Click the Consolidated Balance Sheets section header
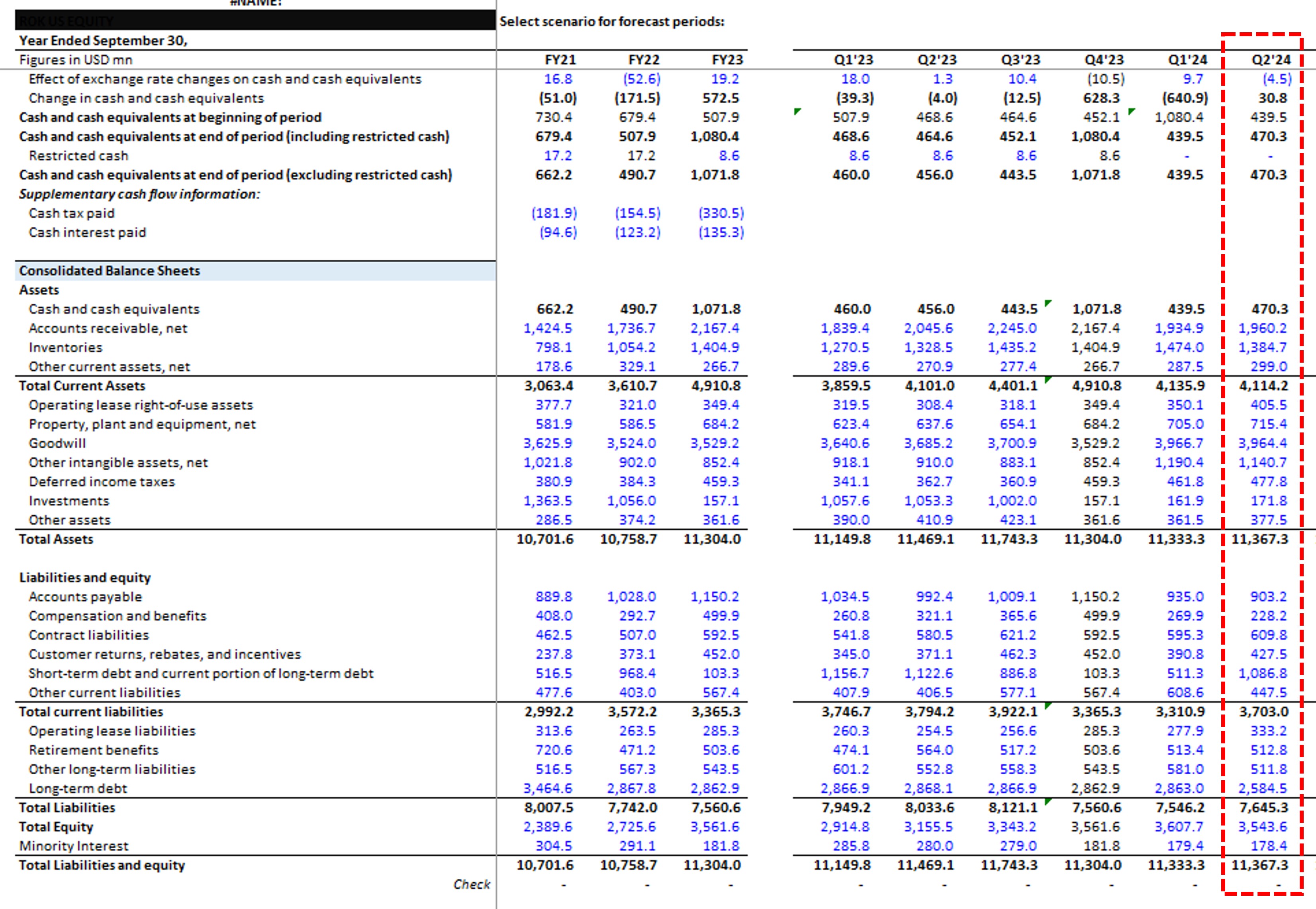This screenshot has width=1316, height=909. [x=109, y=271]
